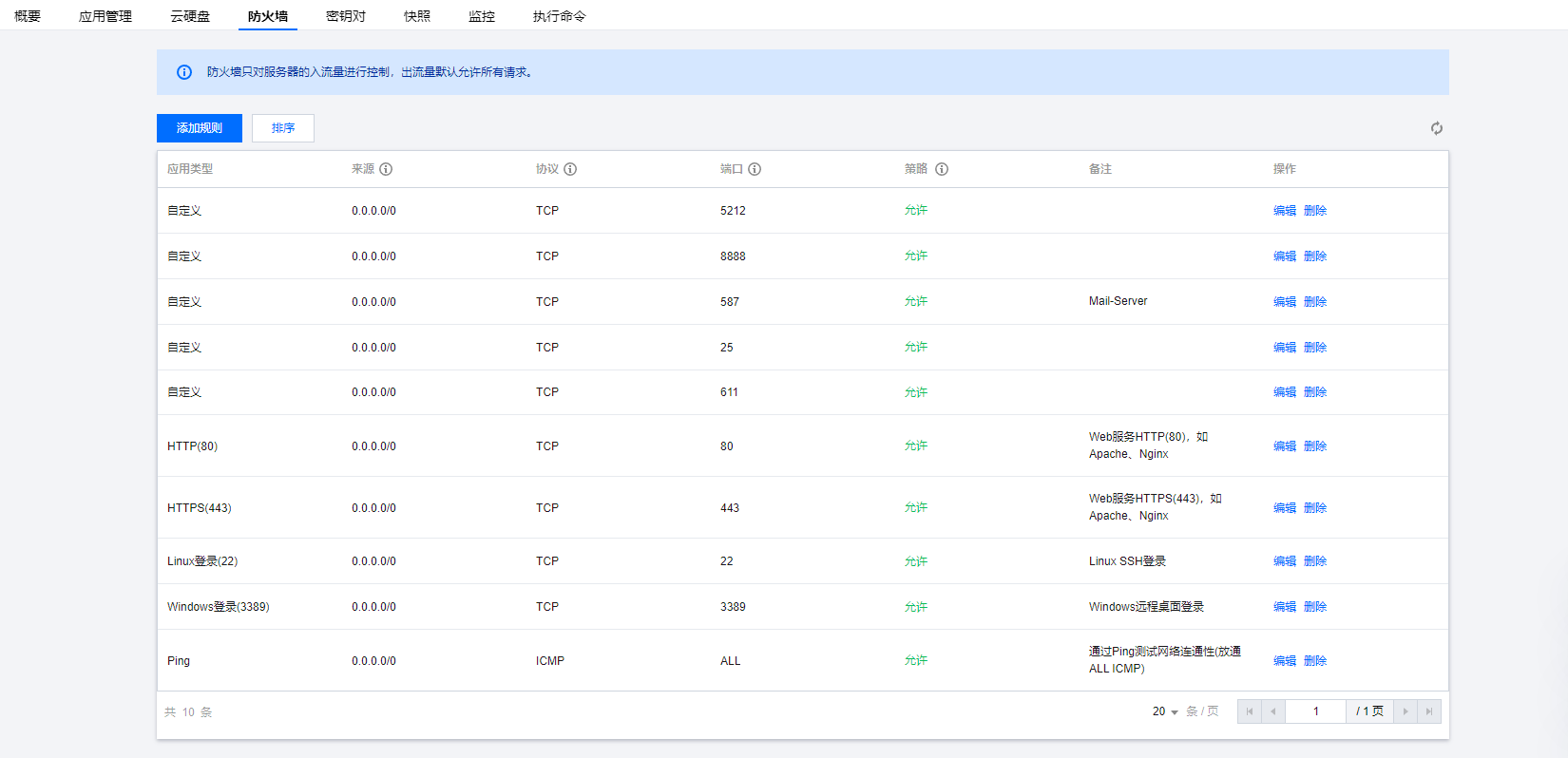
Task: Go to last page arrow
Action: [1429, 711]
